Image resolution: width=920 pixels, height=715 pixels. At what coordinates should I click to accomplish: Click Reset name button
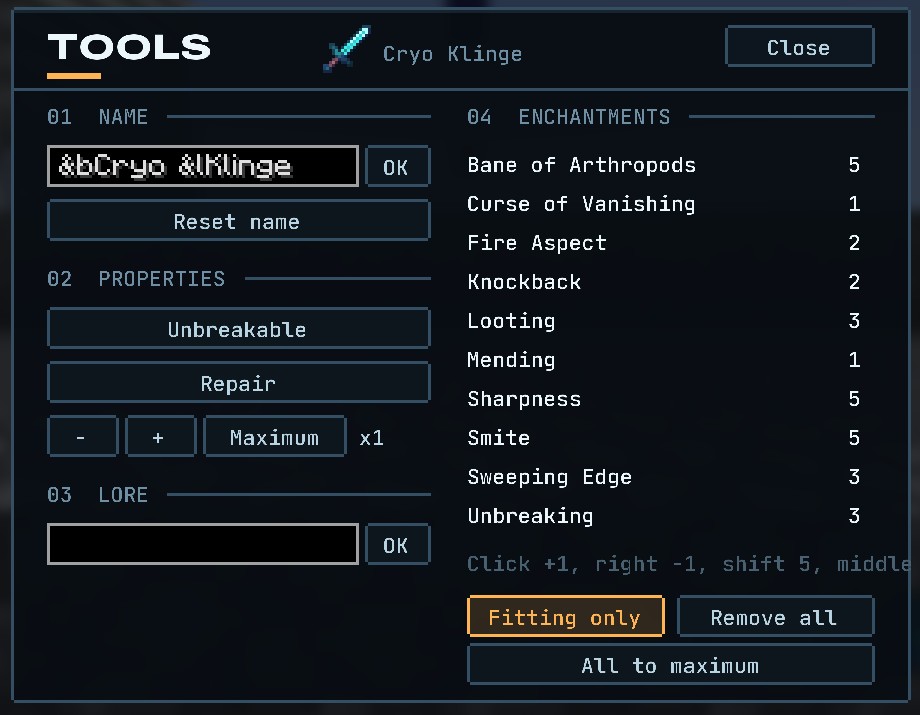[x=239, y=221]
